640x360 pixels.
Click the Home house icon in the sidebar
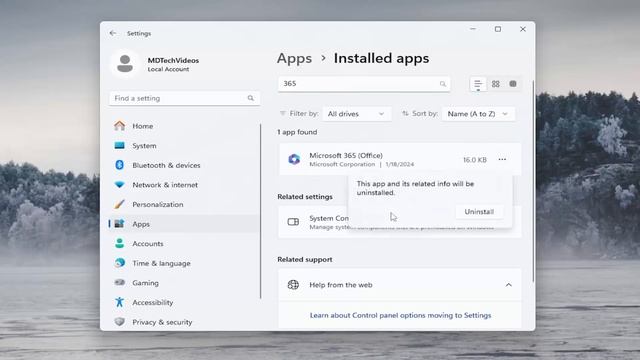click(x=120, y=126)
